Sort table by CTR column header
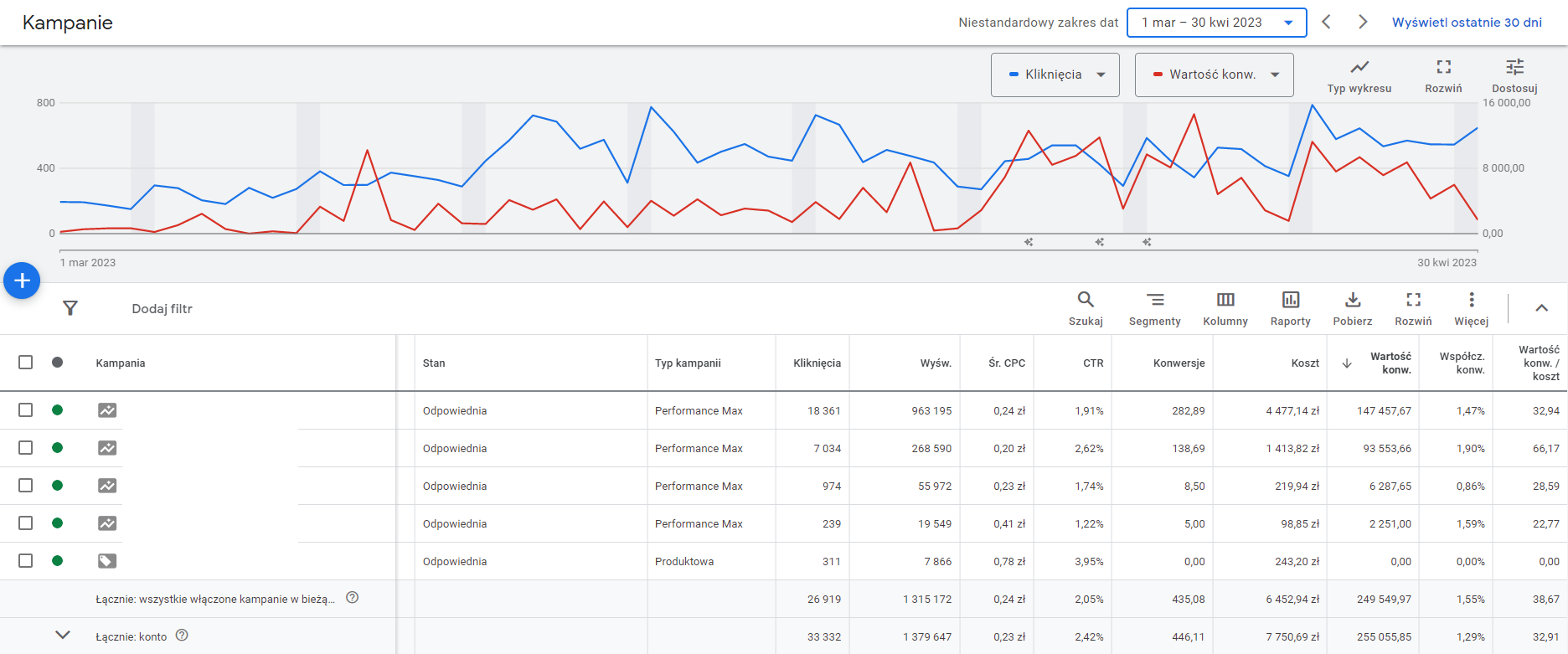The height and width of the screenshot is (654, 1568). (1092, 363)
